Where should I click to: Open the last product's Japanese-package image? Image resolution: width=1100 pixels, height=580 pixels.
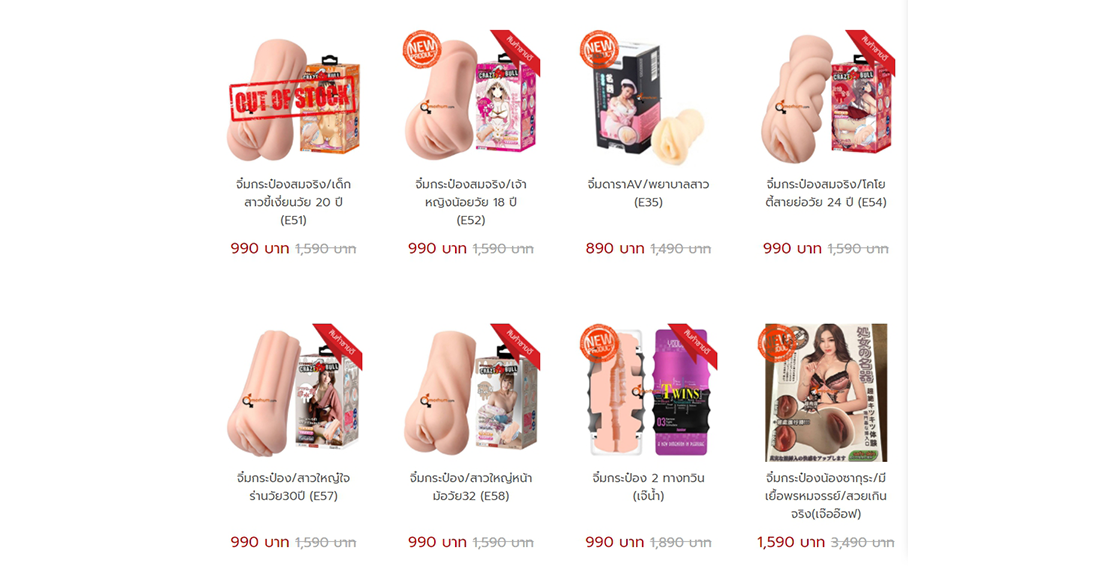point(826,392)
